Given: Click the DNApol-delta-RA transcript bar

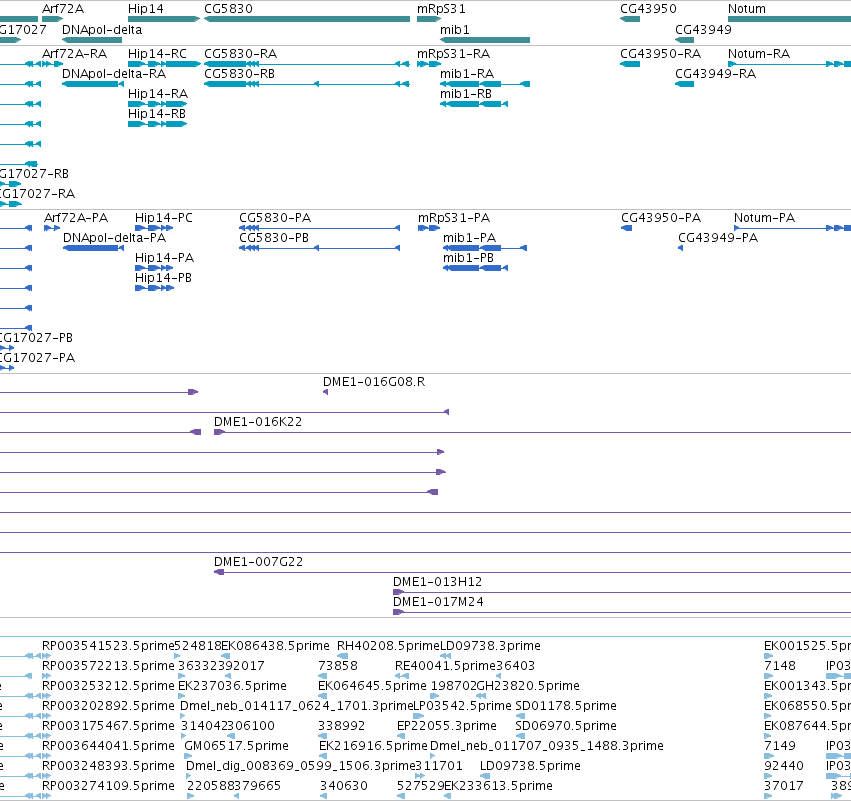Looking at the screenshot, I should (93, 84).
